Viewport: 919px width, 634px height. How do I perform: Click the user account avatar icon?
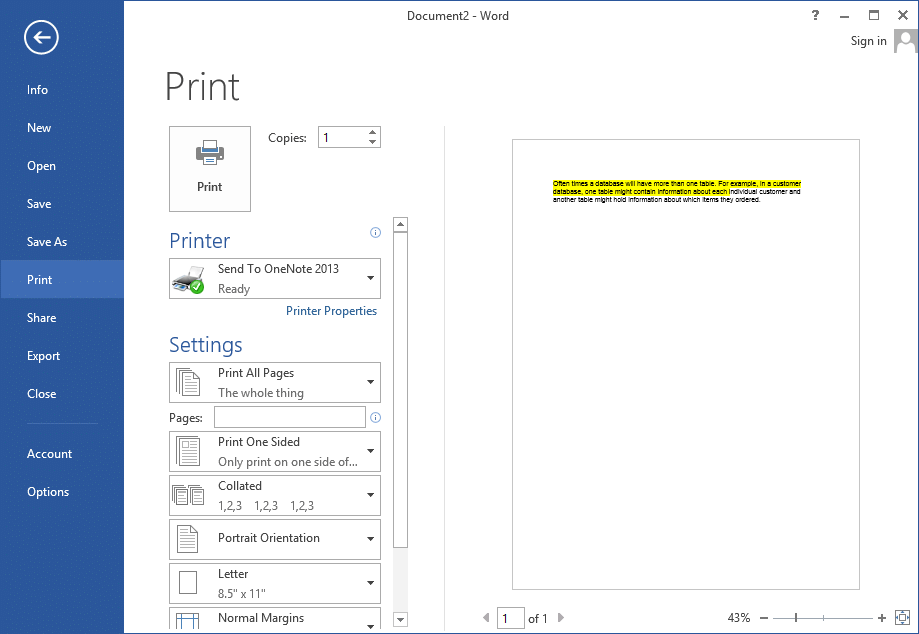[x=906, y=41]
